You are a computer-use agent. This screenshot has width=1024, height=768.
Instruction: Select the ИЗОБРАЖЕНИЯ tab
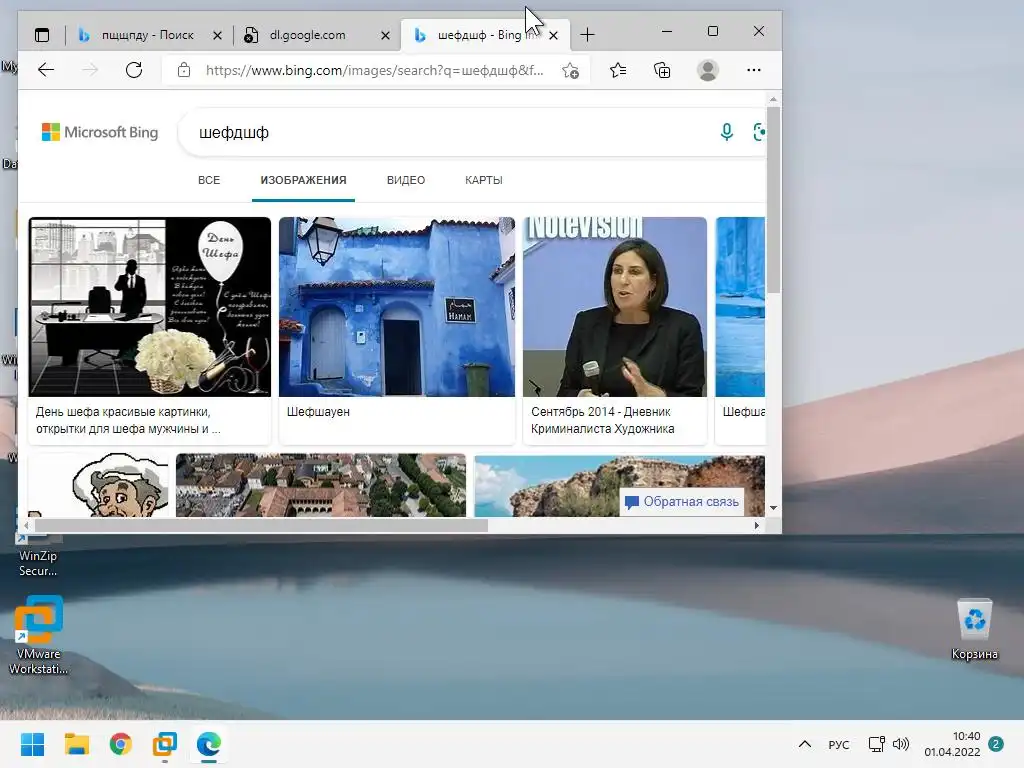coord(303,180)
